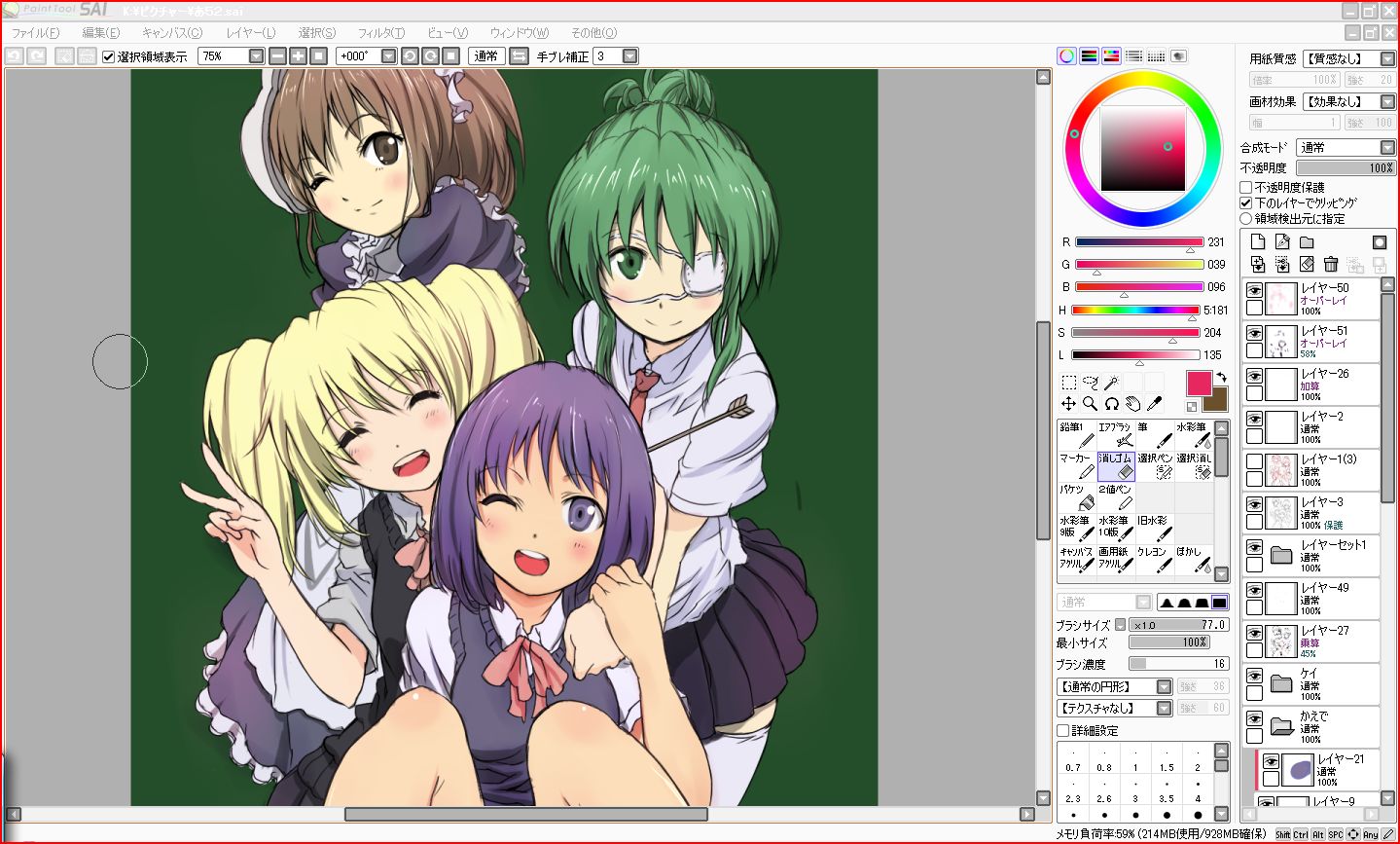The height and width of the screenshot is (844, 1400).
Task: Open the 通常の円形 brush shape dropdown
Action: pyautogui.click(x=1164, y=687)
